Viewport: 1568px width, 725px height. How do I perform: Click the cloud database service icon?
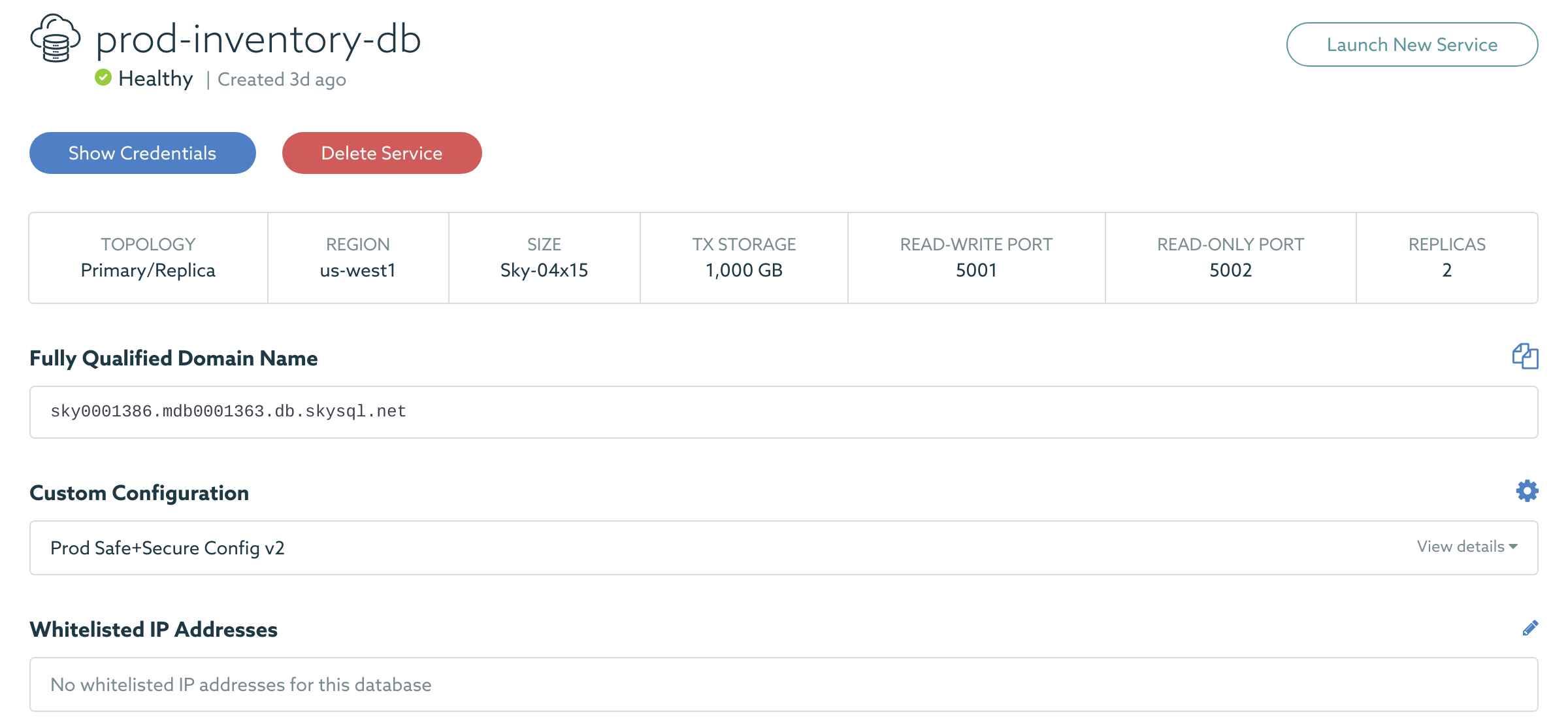pyautogui.click(x=56, y=39)
